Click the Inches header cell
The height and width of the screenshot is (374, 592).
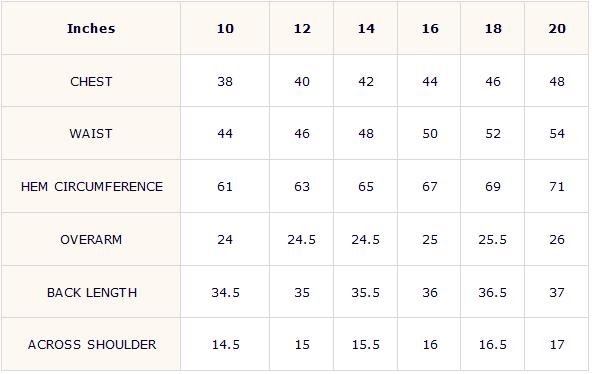point(91,29)
